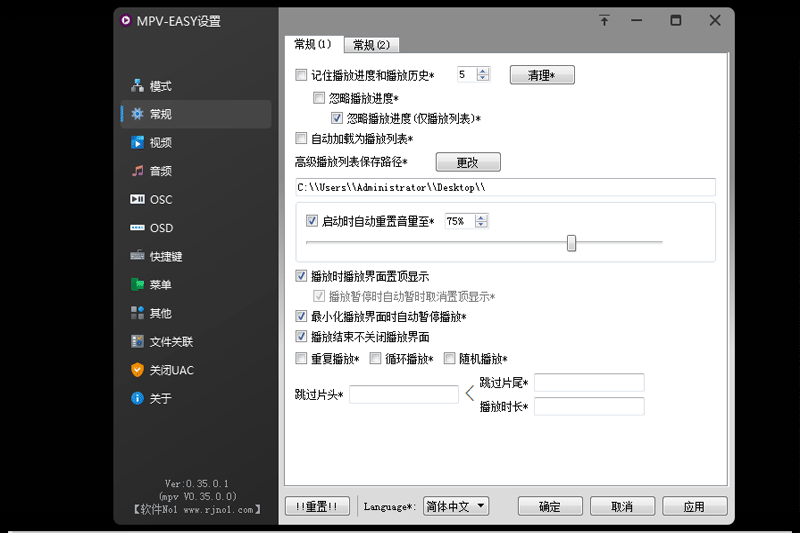Click the playlist save path field
This screenshot has height=533, width=800.
coord(505,187)
